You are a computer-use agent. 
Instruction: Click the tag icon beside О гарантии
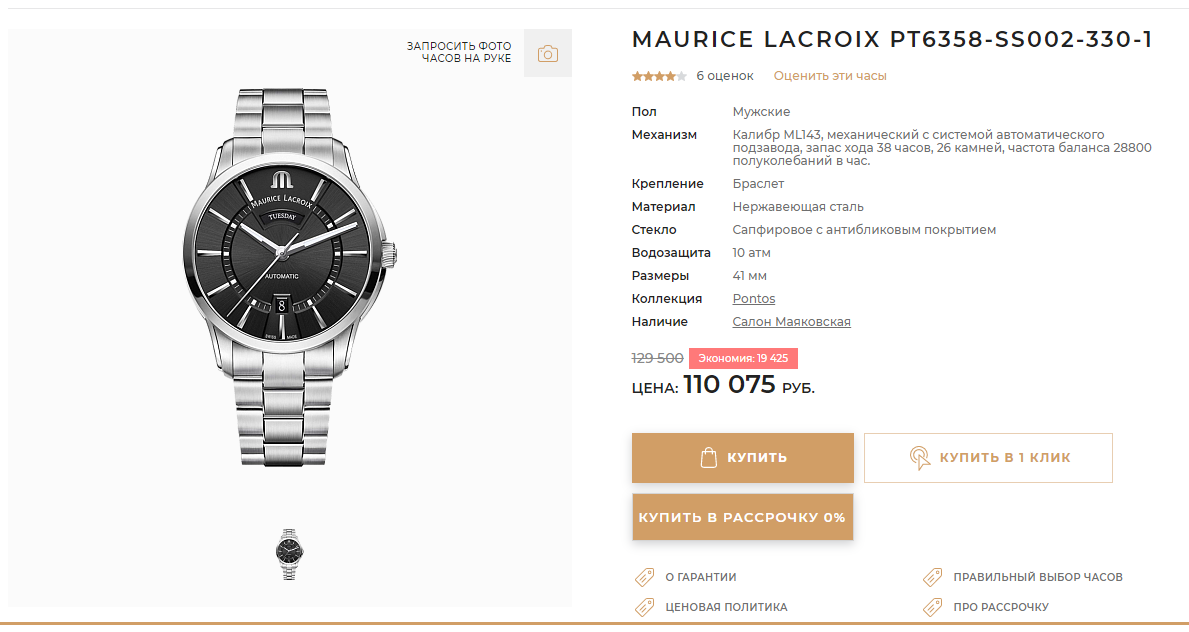(645, 577)
